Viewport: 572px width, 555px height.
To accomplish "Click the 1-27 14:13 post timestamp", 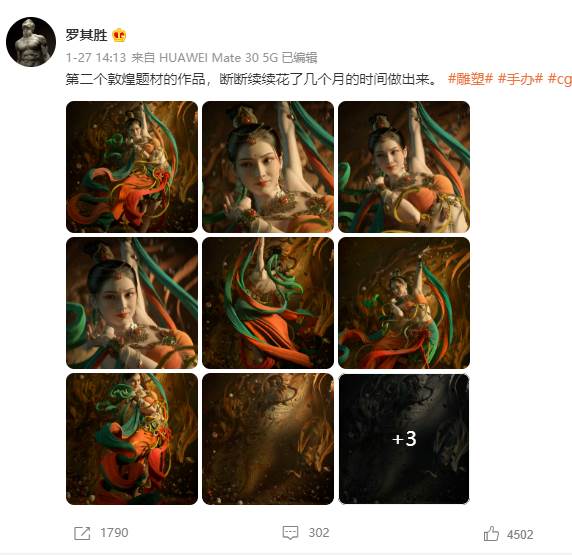I will point(96,58).
